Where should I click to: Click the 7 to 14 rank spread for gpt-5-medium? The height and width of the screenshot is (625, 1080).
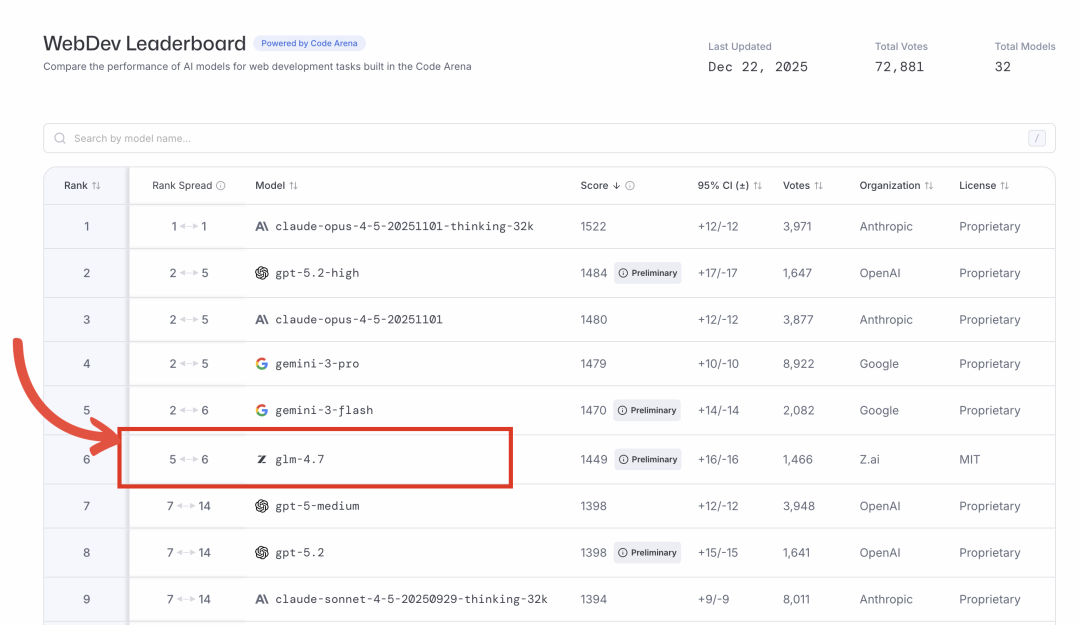click(189, 506)
